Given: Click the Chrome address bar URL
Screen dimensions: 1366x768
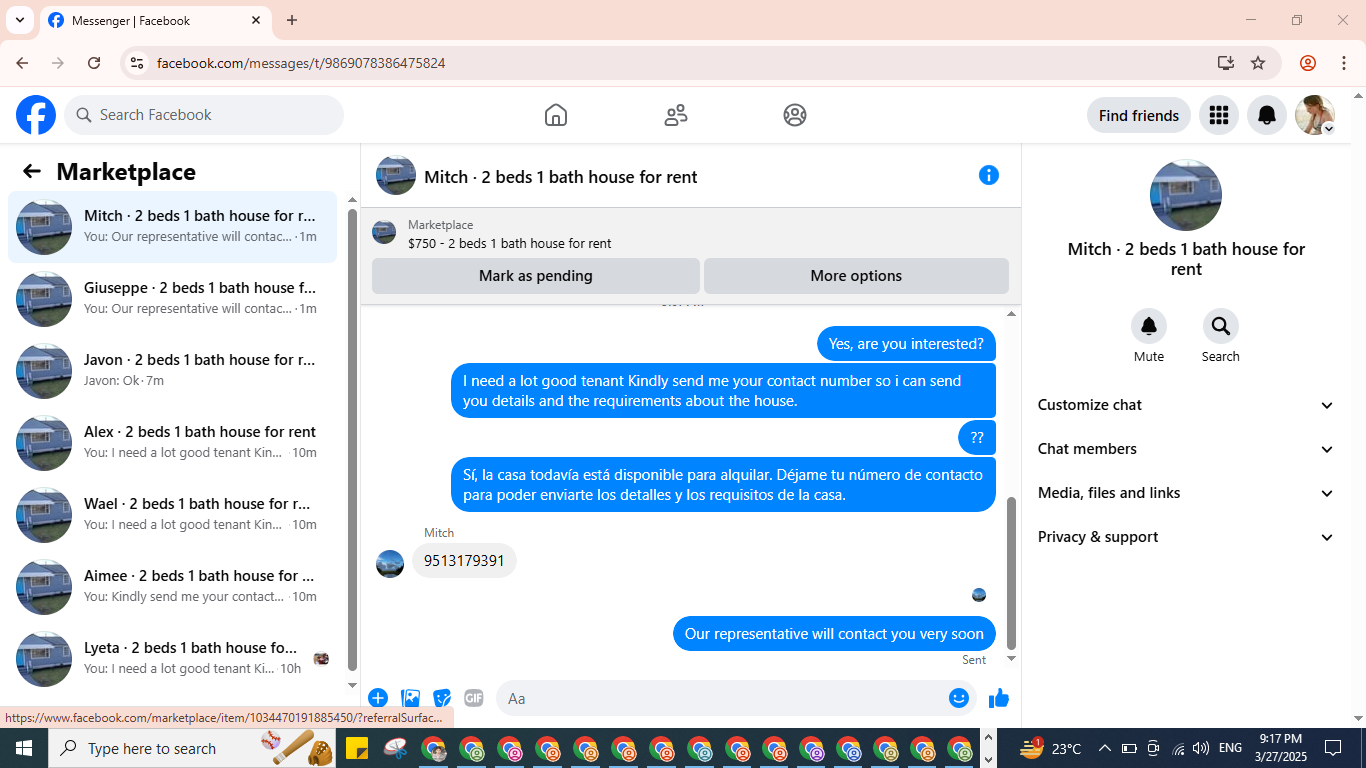Looking at the screenshot, I should pos(301,63).
